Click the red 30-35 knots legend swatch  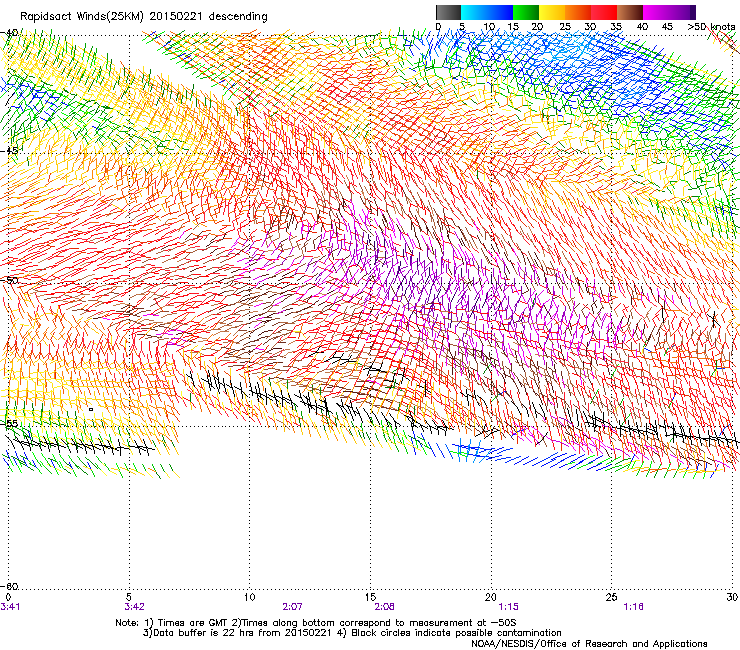point(604,12)
